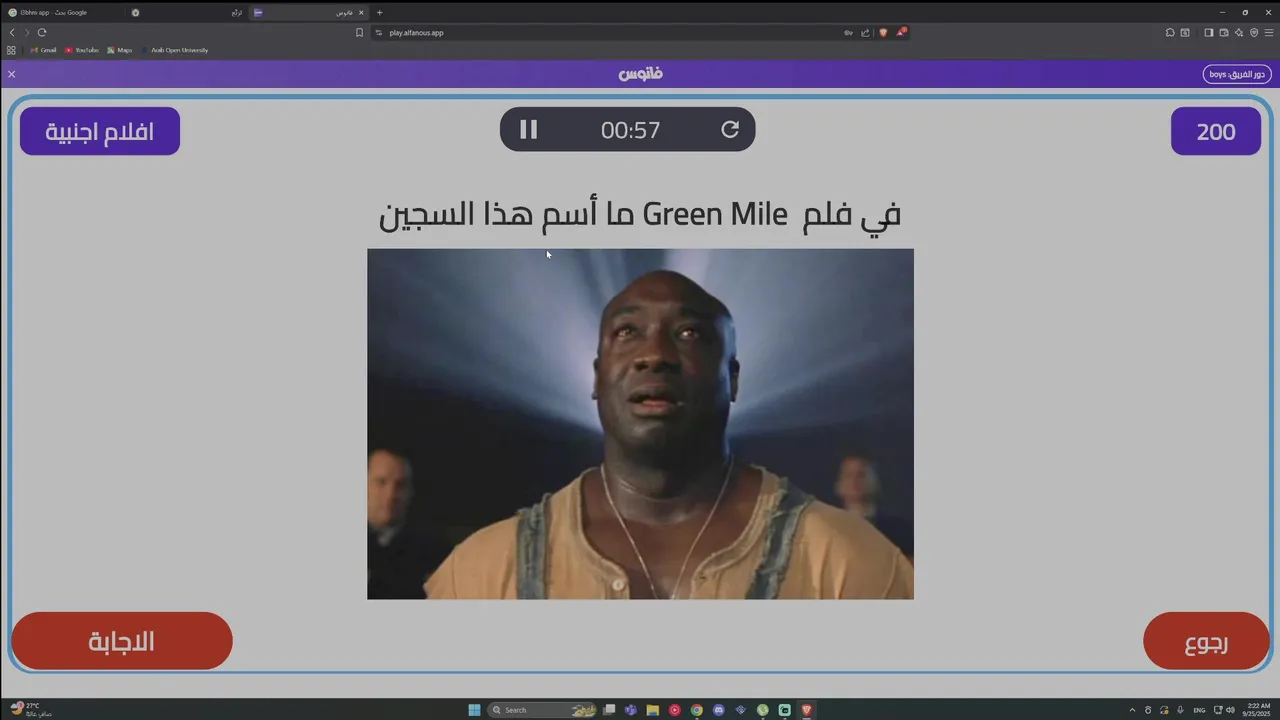
Task: Open Discord from taskbar
Action: click(719, 710)
